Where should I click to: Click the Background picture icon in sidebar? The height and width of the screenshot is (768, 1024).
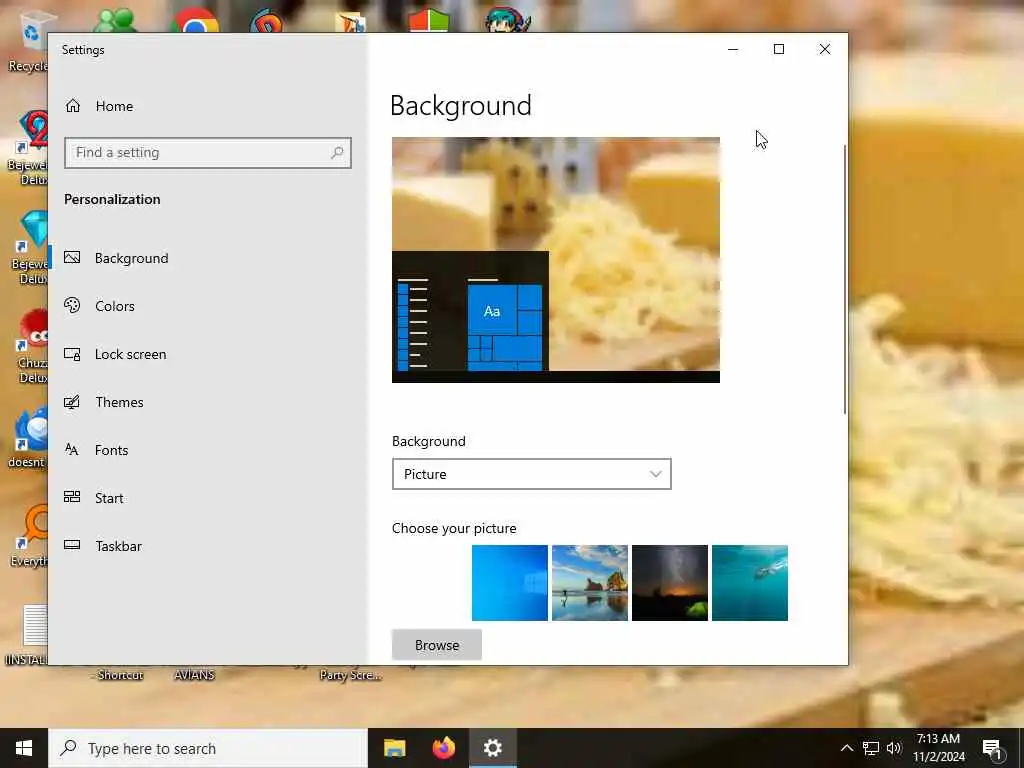72,257
